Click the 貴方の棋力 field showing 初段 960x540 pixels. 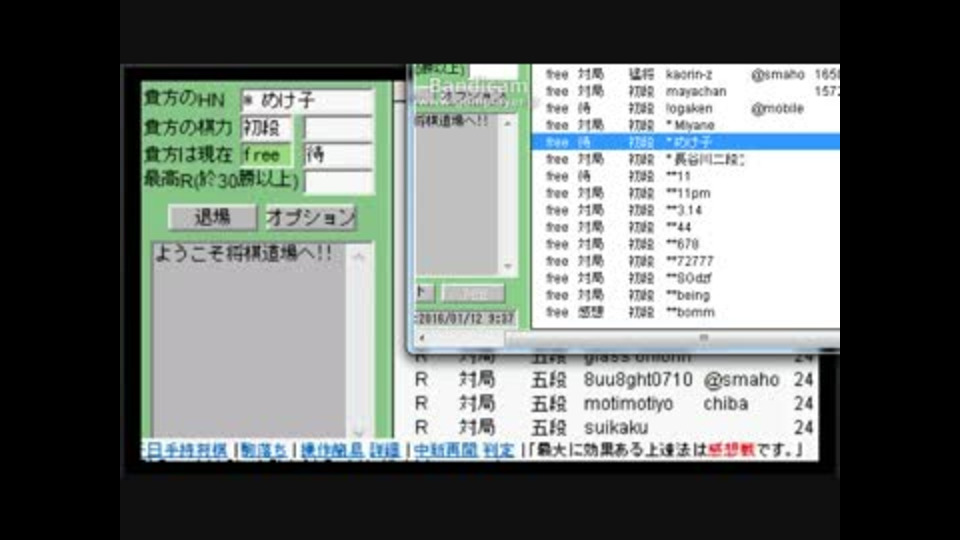(x=266, y=128)
